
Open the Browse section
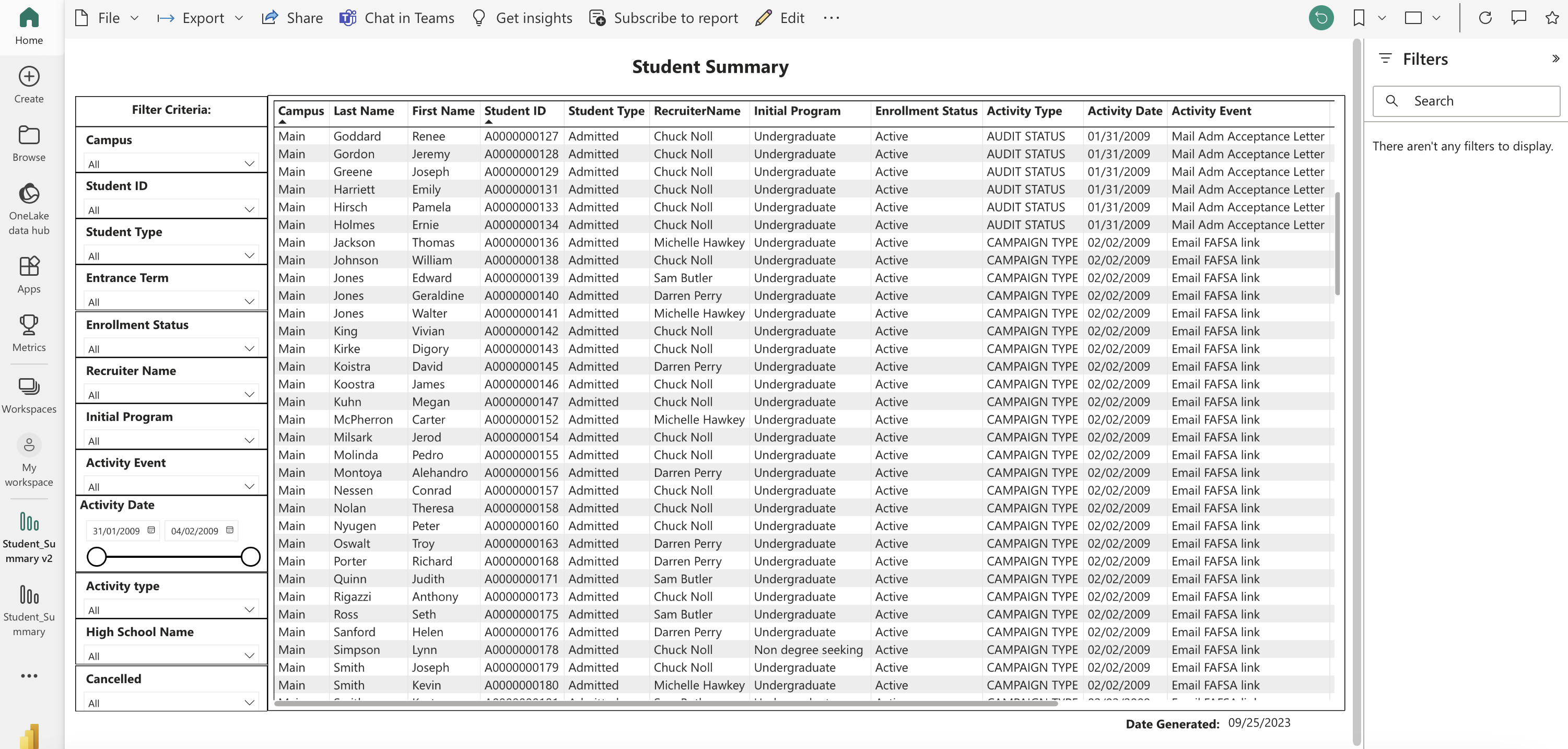coord(29,144)
